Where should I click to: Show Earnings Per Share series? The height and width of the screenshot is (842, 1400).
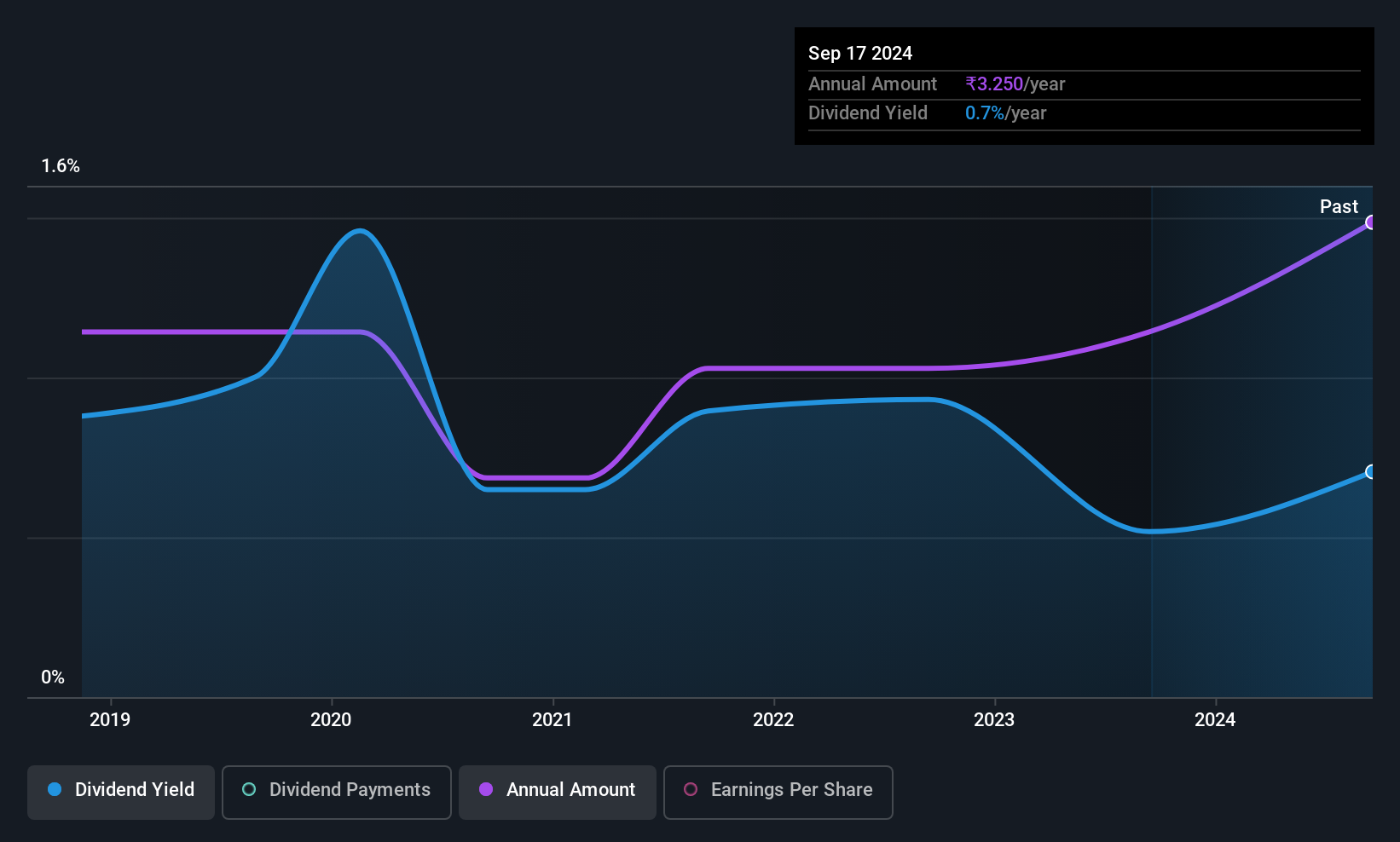click(778, 792)
